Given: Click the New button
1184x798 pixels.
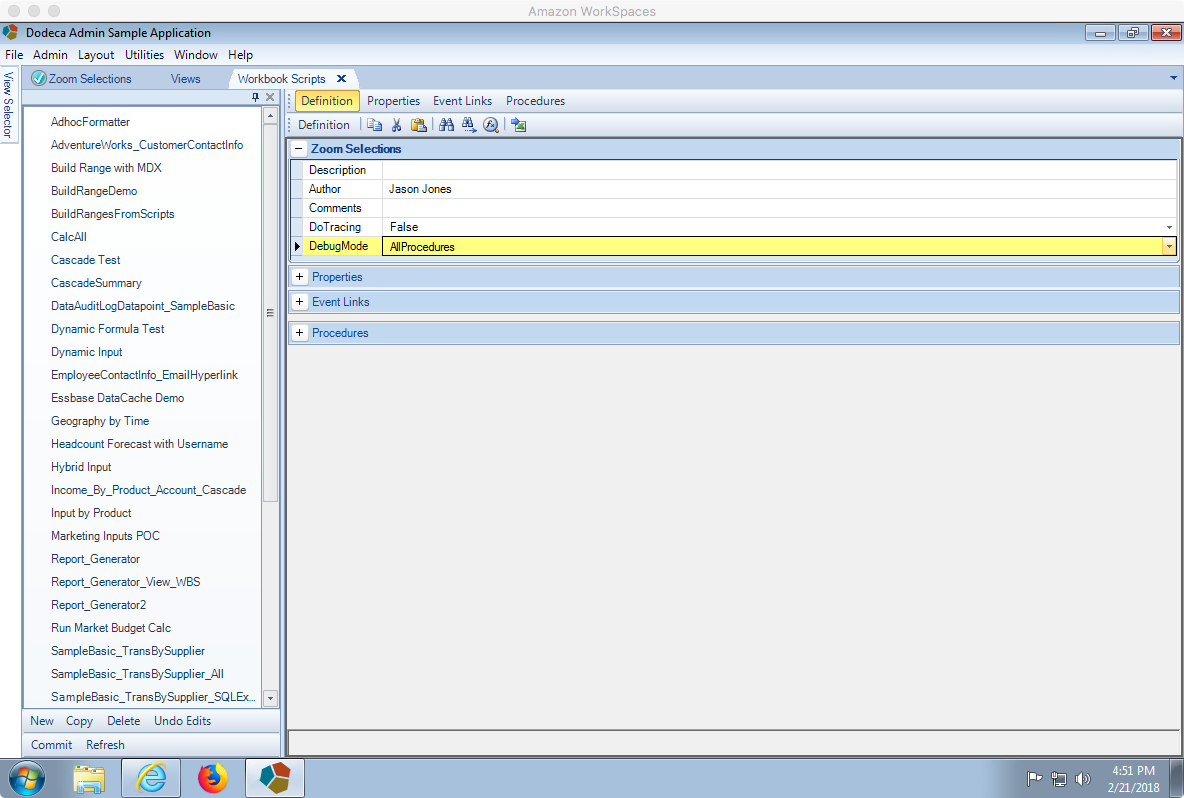Looking at the screenshot, I should click(x=42, y=721).
